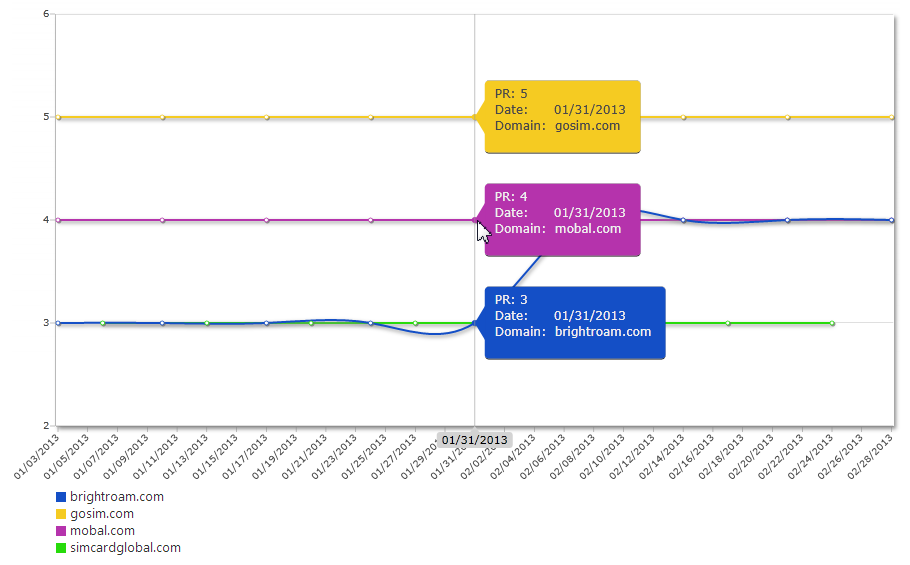Select mobal.com data point at 01/31/2013

coord(475,220)
